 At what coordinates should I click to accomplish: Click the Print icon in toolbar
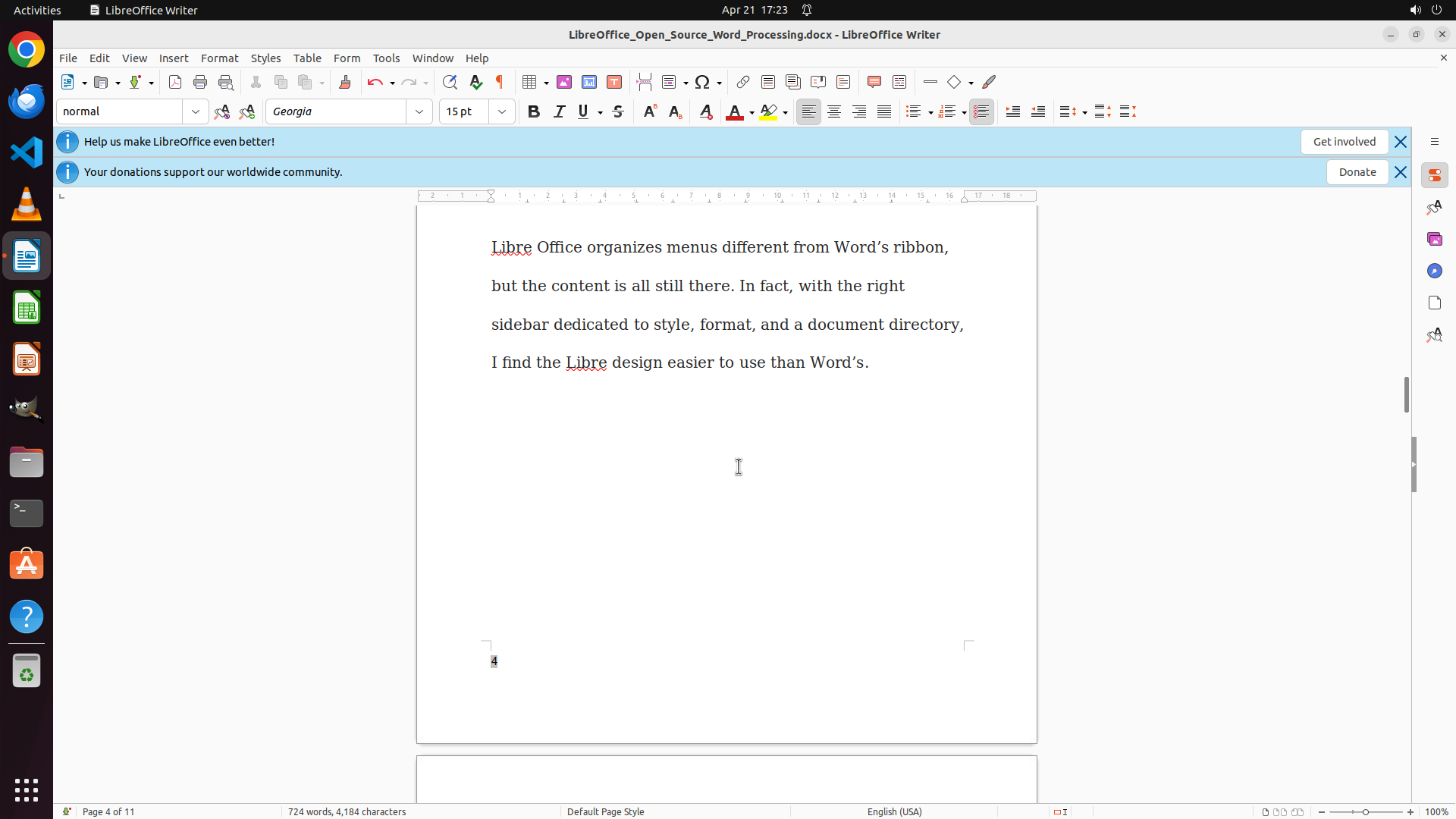pyautogui.click(x=200, y=82)
